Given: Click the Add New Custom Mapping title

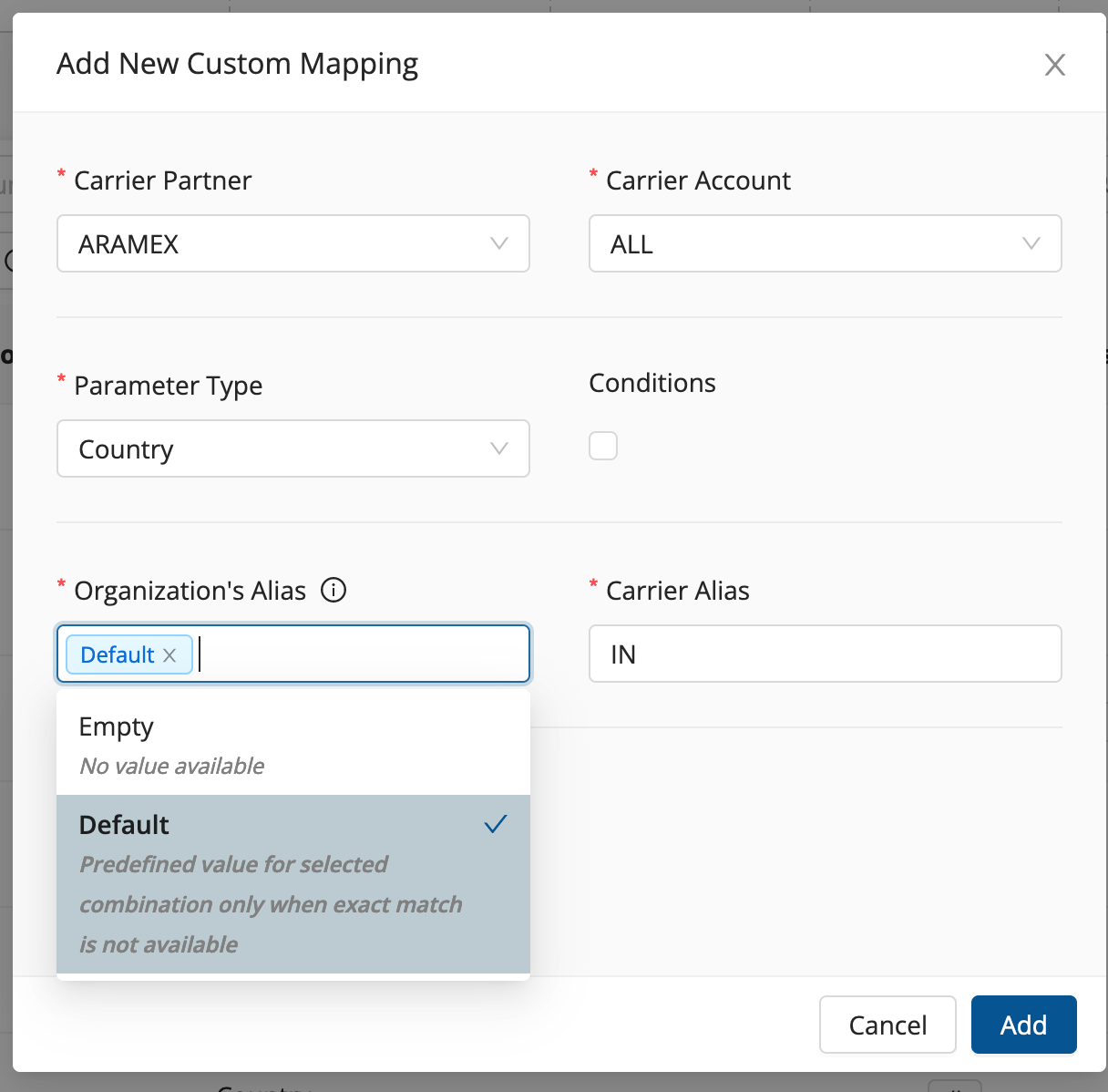Looking at the screenshot, I should click(x=238, y=65).
